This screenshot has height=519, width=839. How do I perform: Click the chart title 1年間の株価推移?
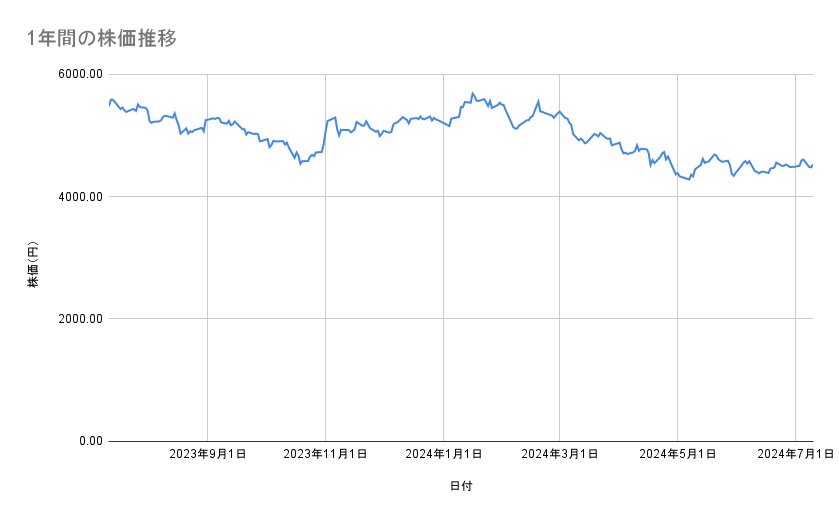point(103,38)
